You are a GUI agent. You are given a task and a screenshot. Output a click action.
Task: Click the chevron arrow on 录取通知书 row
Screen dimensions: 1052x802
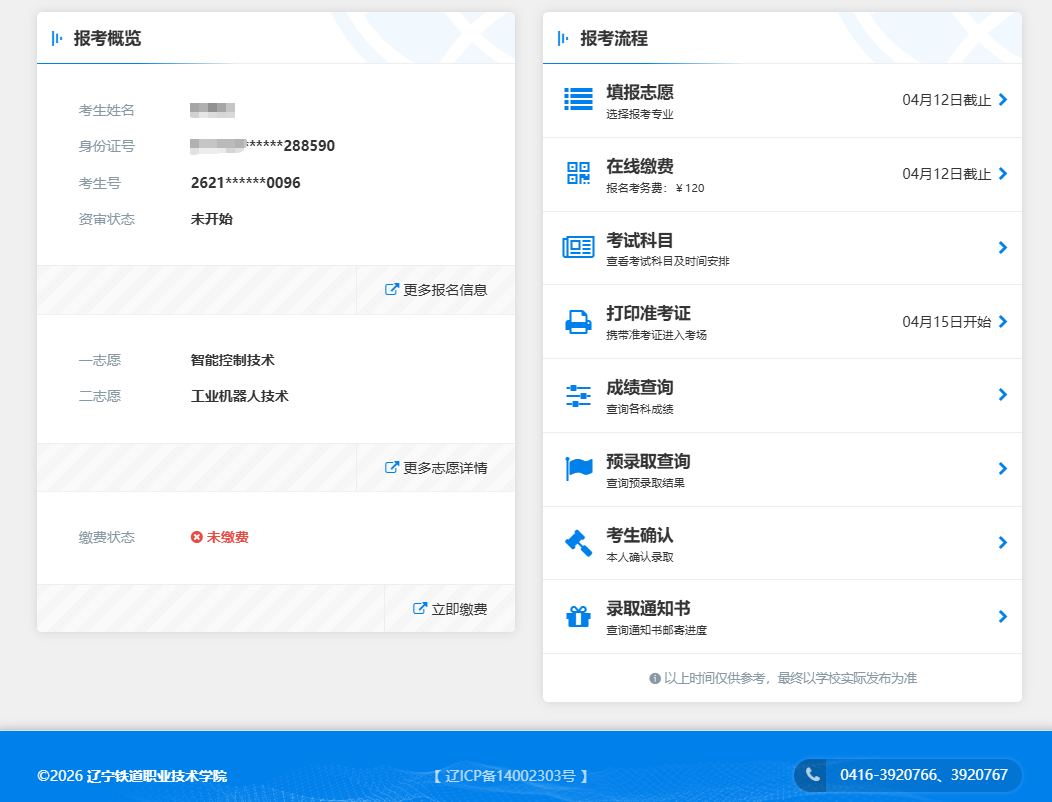click(x=1002, y=617)
